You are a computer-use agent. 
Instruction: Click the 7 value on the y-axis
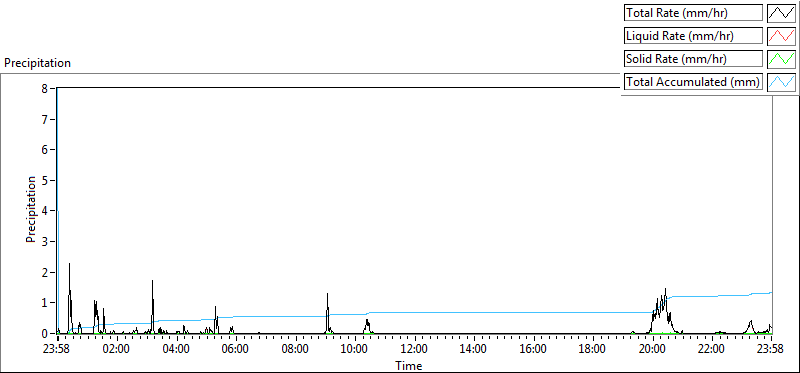pos(44,119)
